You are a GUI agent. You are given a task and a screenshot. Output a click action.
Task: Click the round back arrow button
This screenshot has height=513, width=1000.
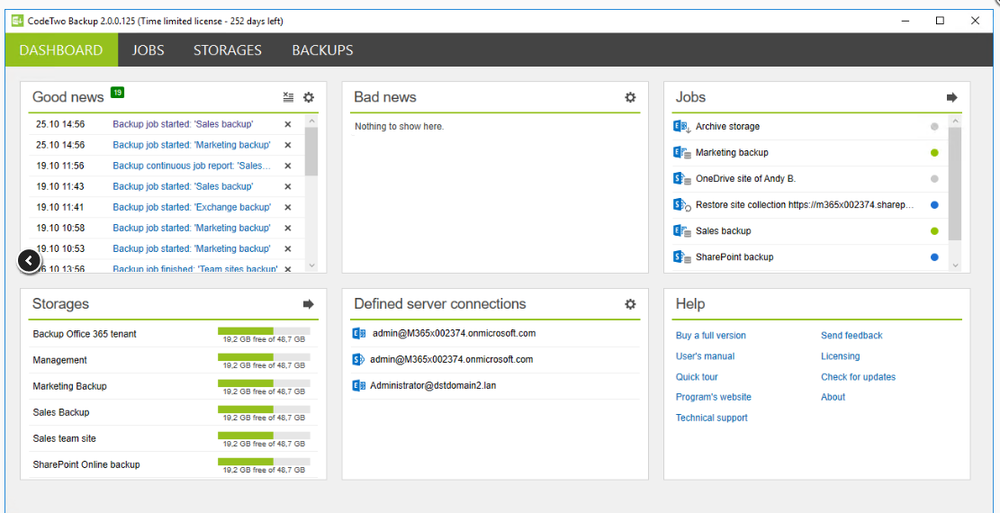pos(29,260)
